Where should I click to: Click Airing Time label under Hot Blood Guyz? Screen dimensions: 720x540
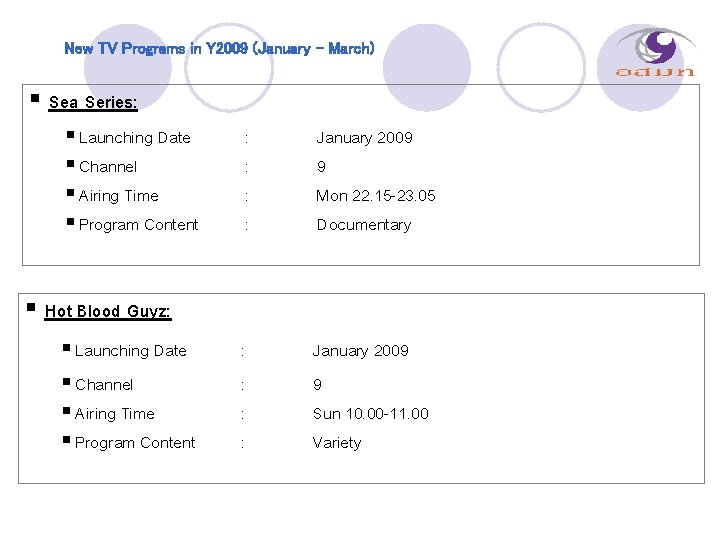[x=114, y=414]
